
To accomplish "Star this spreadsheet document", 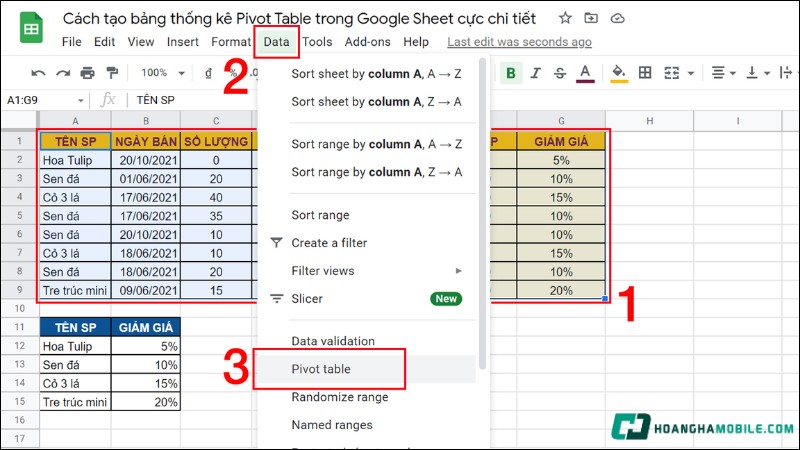I will [x=565, y=18].
